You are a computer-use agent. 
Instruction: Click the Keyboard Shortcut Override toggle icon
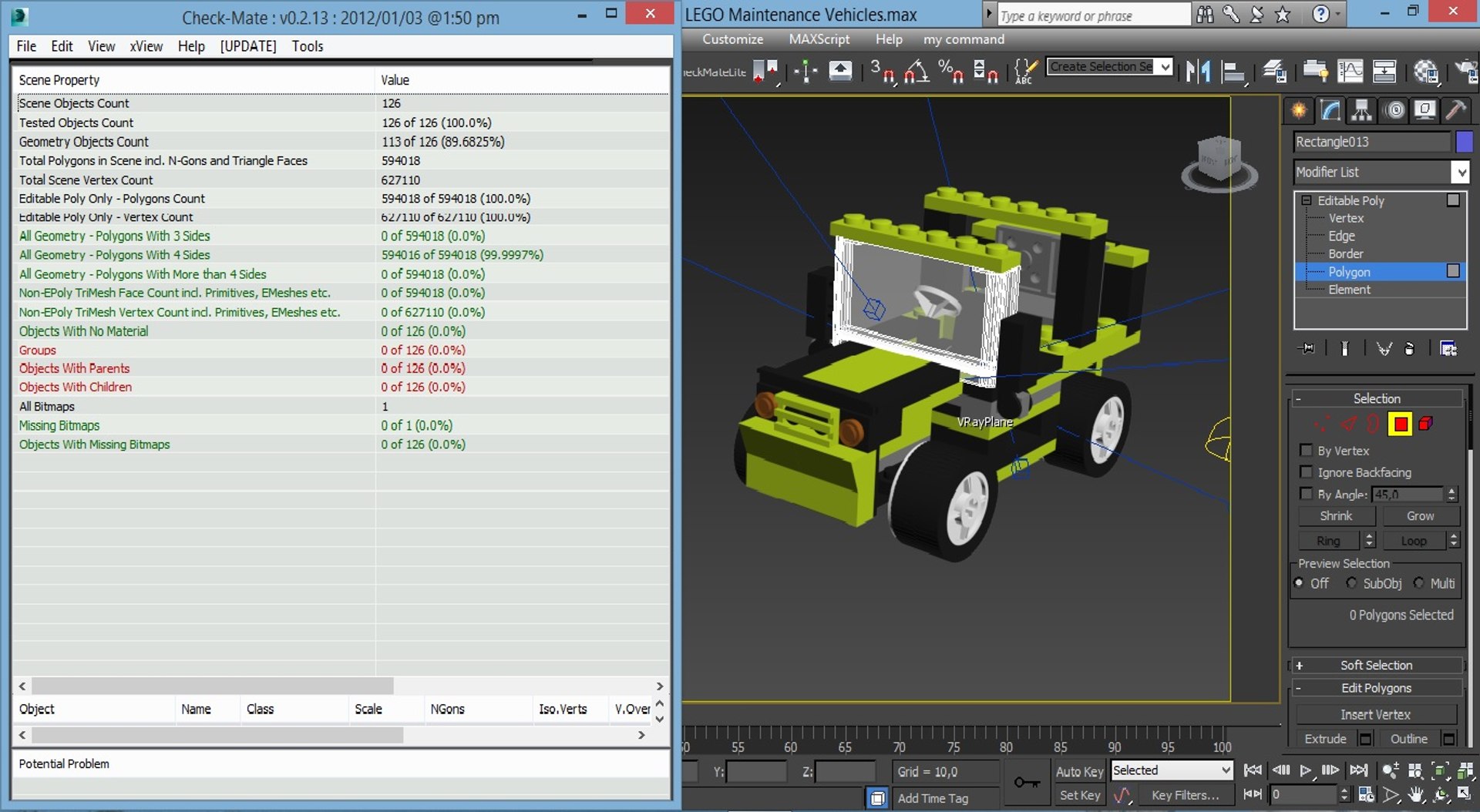coord(840,72)
